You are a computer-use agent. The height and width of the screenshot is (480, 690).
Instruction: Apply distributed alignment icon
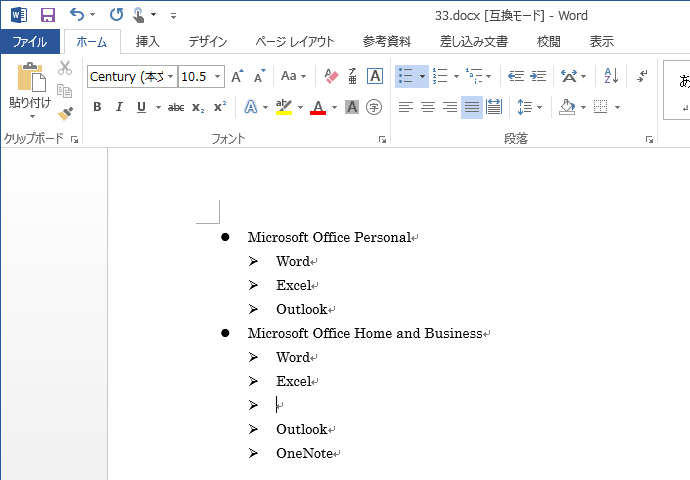click(x=494, y=107)
